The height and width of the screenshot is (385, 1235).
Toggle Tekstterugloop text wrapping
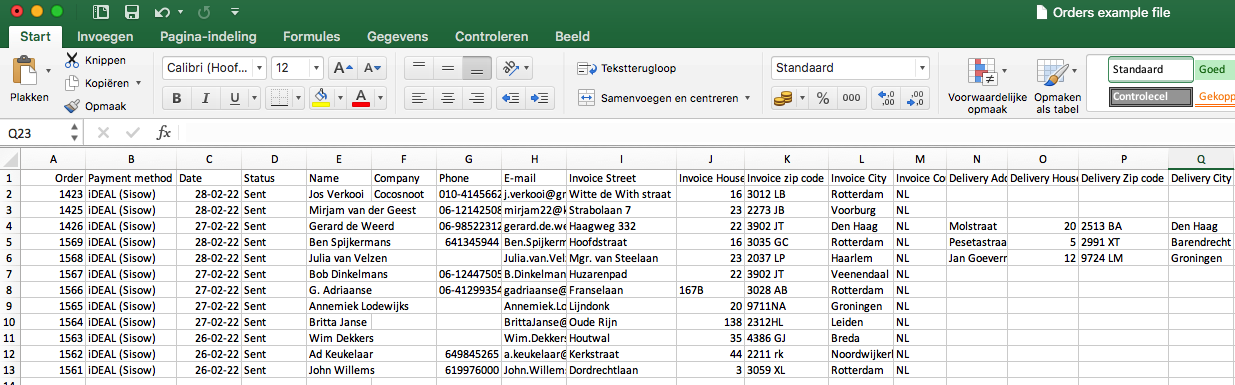(627, 68)
